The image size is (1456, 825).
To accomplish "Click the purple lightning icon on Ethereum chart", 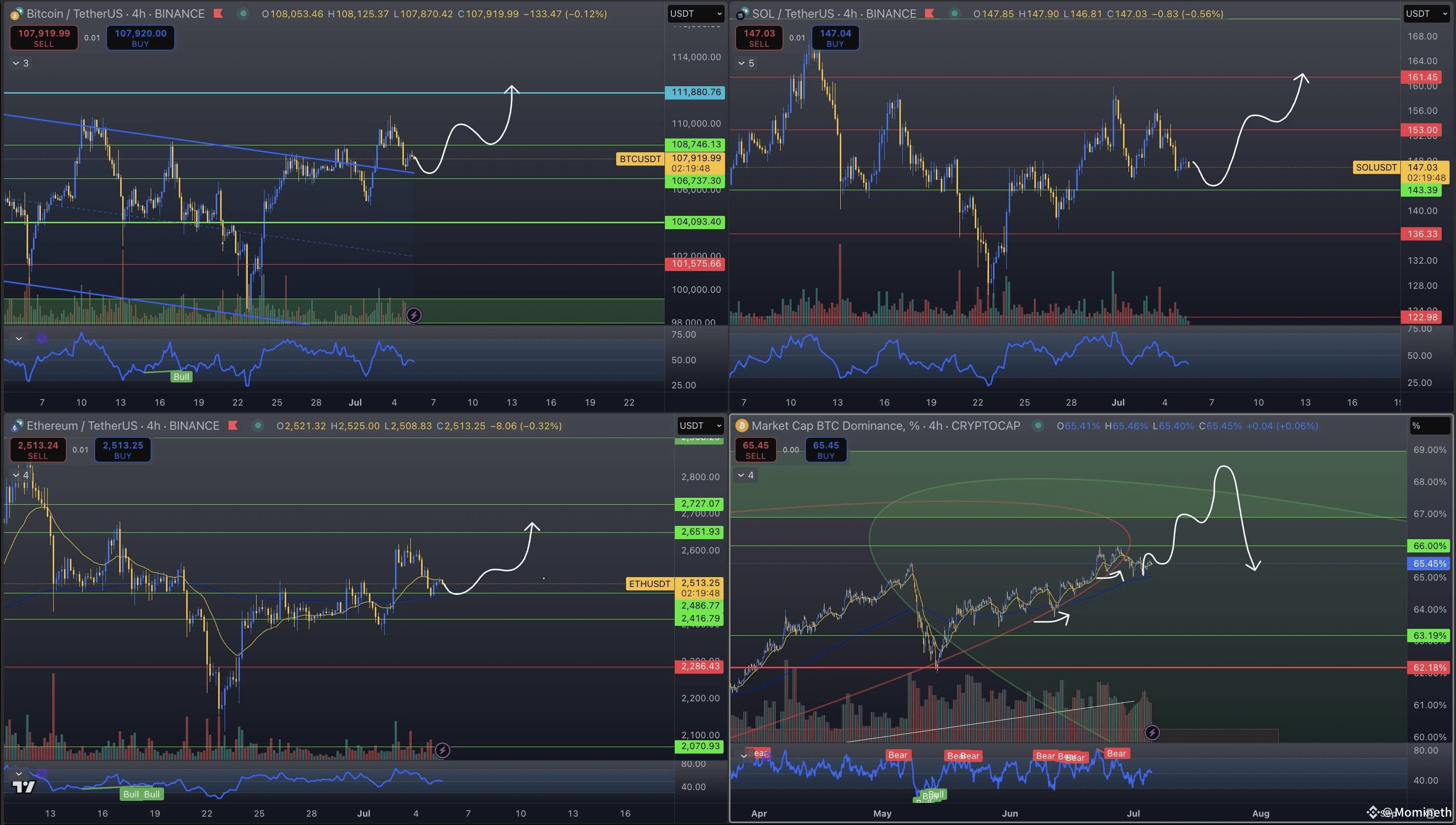I will click(442, 751).
